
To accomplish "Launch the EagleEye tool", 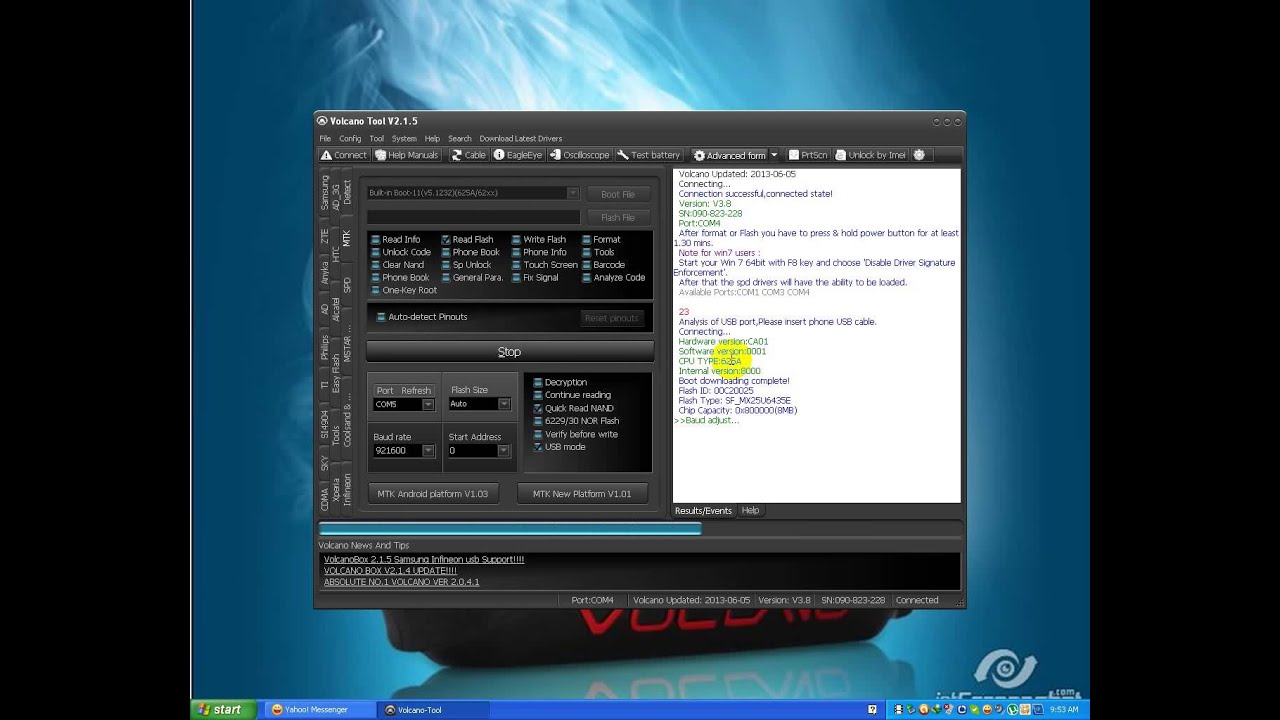I will 518,155.
